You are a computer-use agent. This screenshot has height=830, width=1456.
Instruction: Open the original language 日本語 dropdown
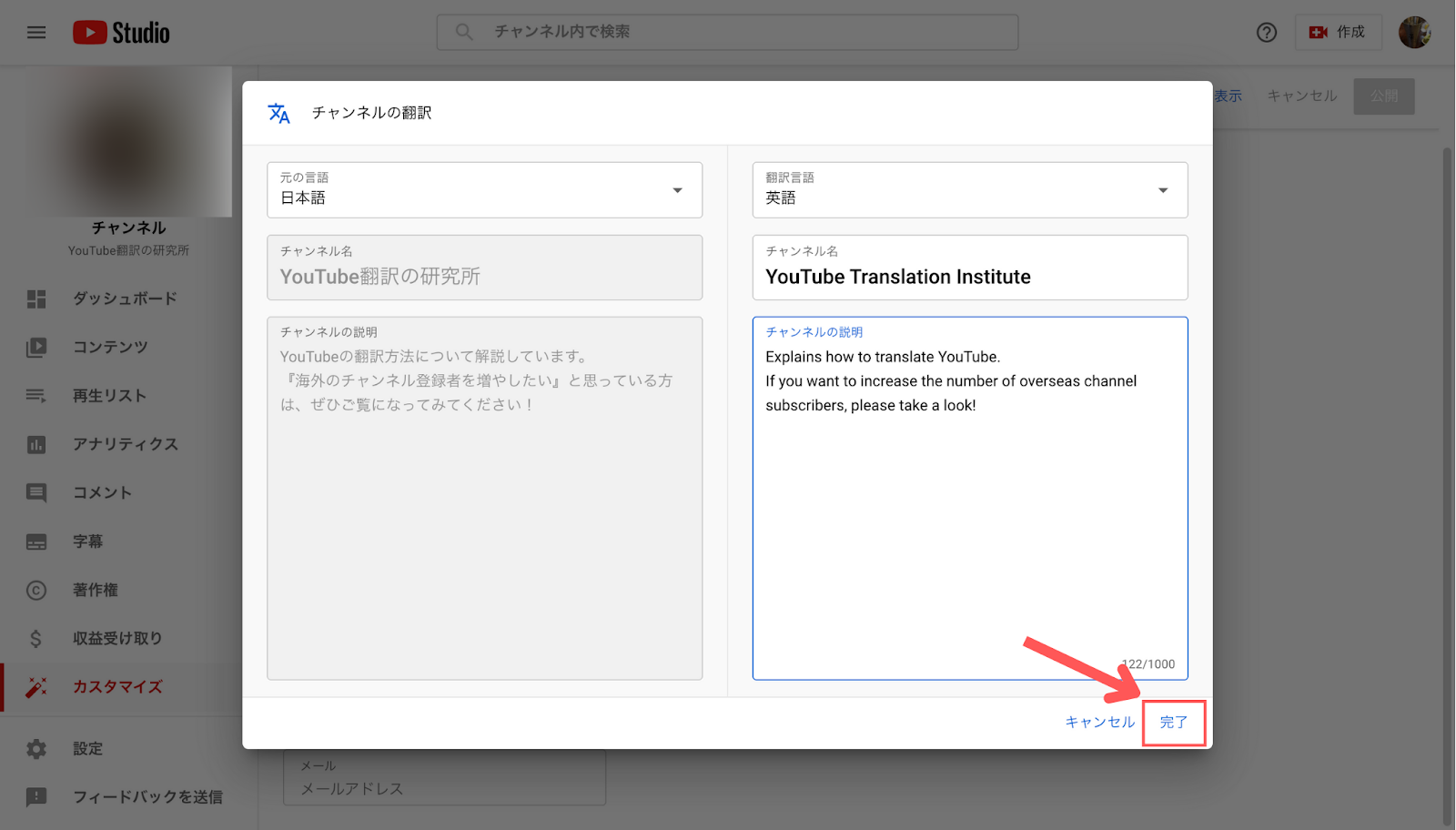point(484,190)
